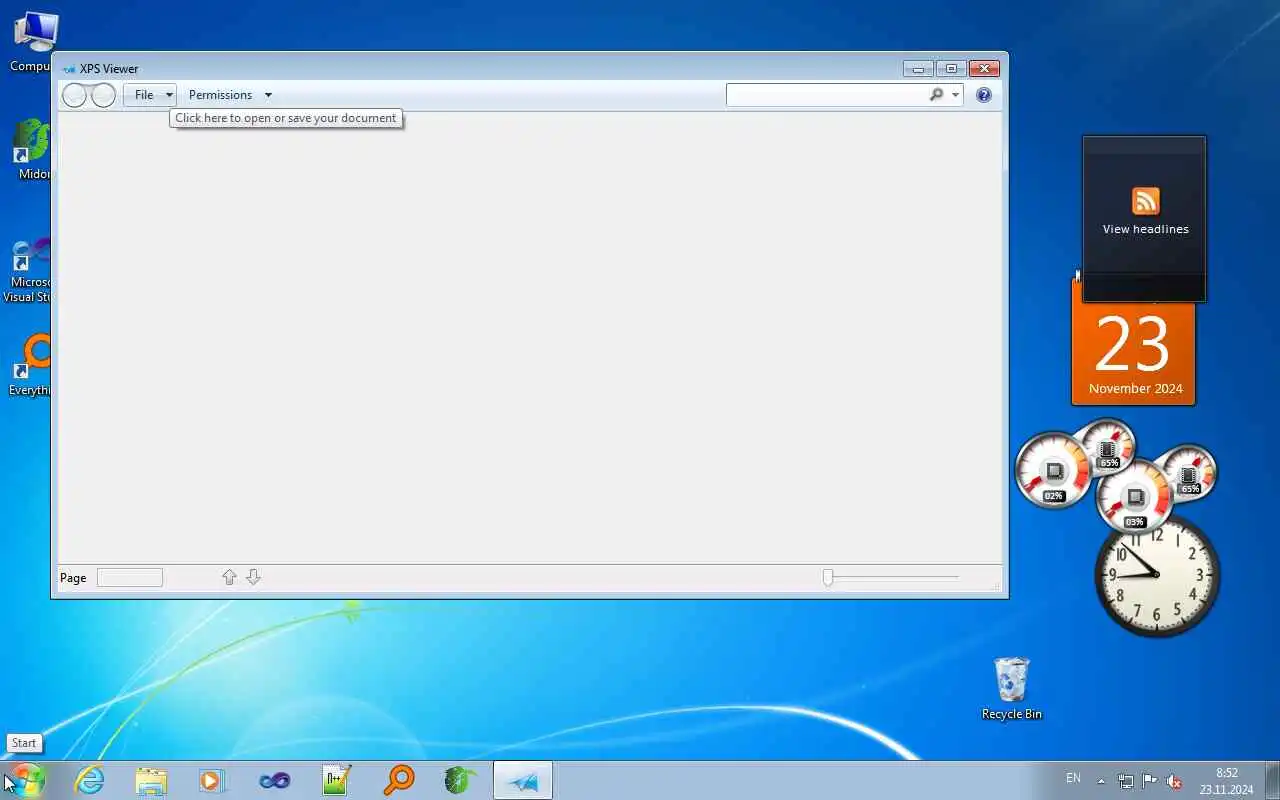Select the Recycle Bin desktop icon
This screenshot has width=1280, height=800.
[1012, 688]
